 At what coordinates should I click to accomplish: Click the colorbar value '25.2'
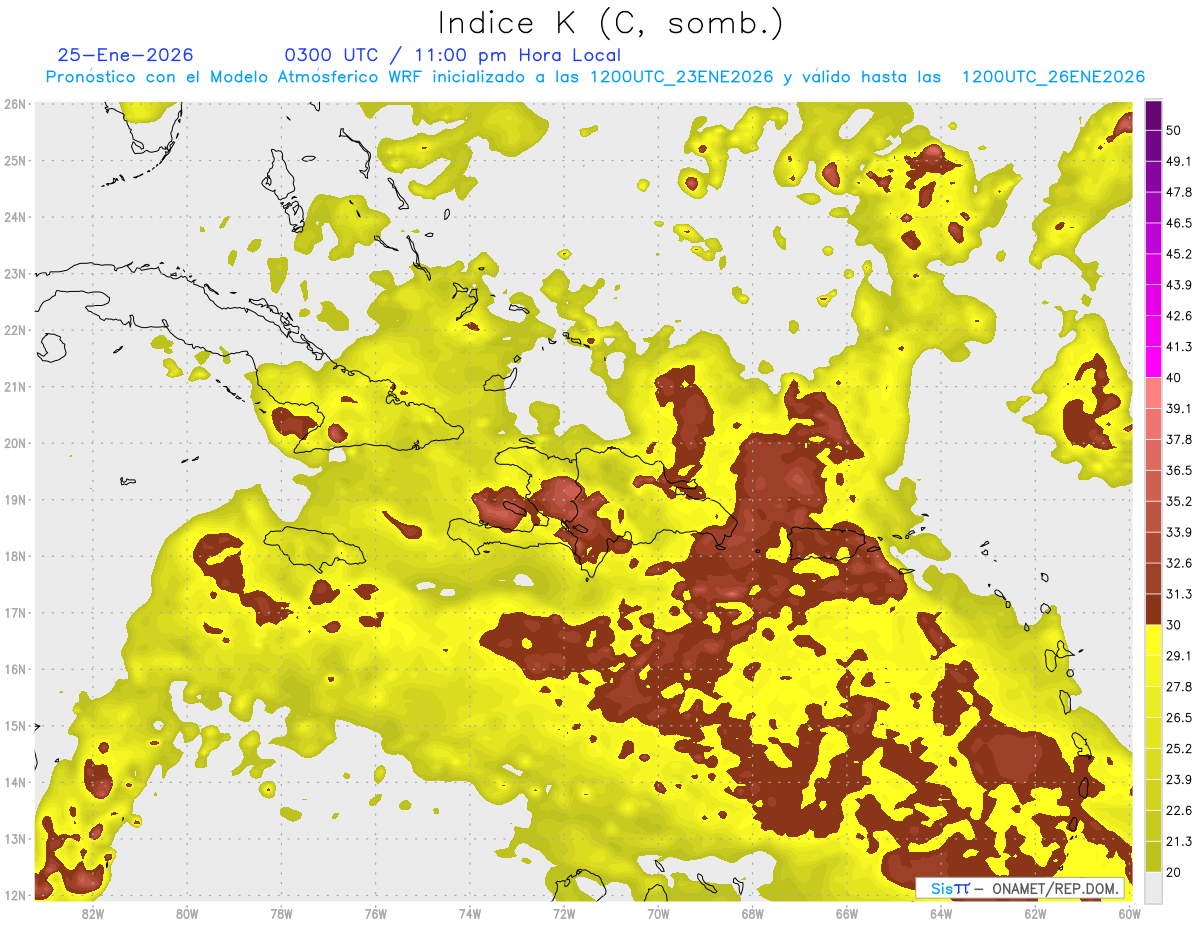tap(1178, 749)
